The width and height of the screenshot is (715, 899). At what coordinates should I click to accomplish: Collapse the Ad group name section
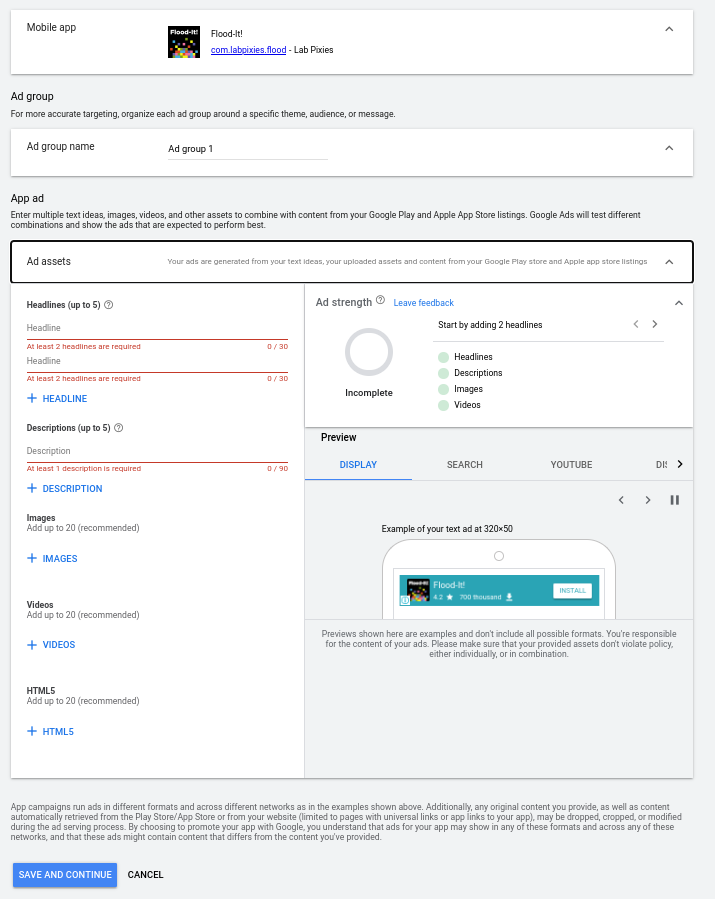(669, 148)
